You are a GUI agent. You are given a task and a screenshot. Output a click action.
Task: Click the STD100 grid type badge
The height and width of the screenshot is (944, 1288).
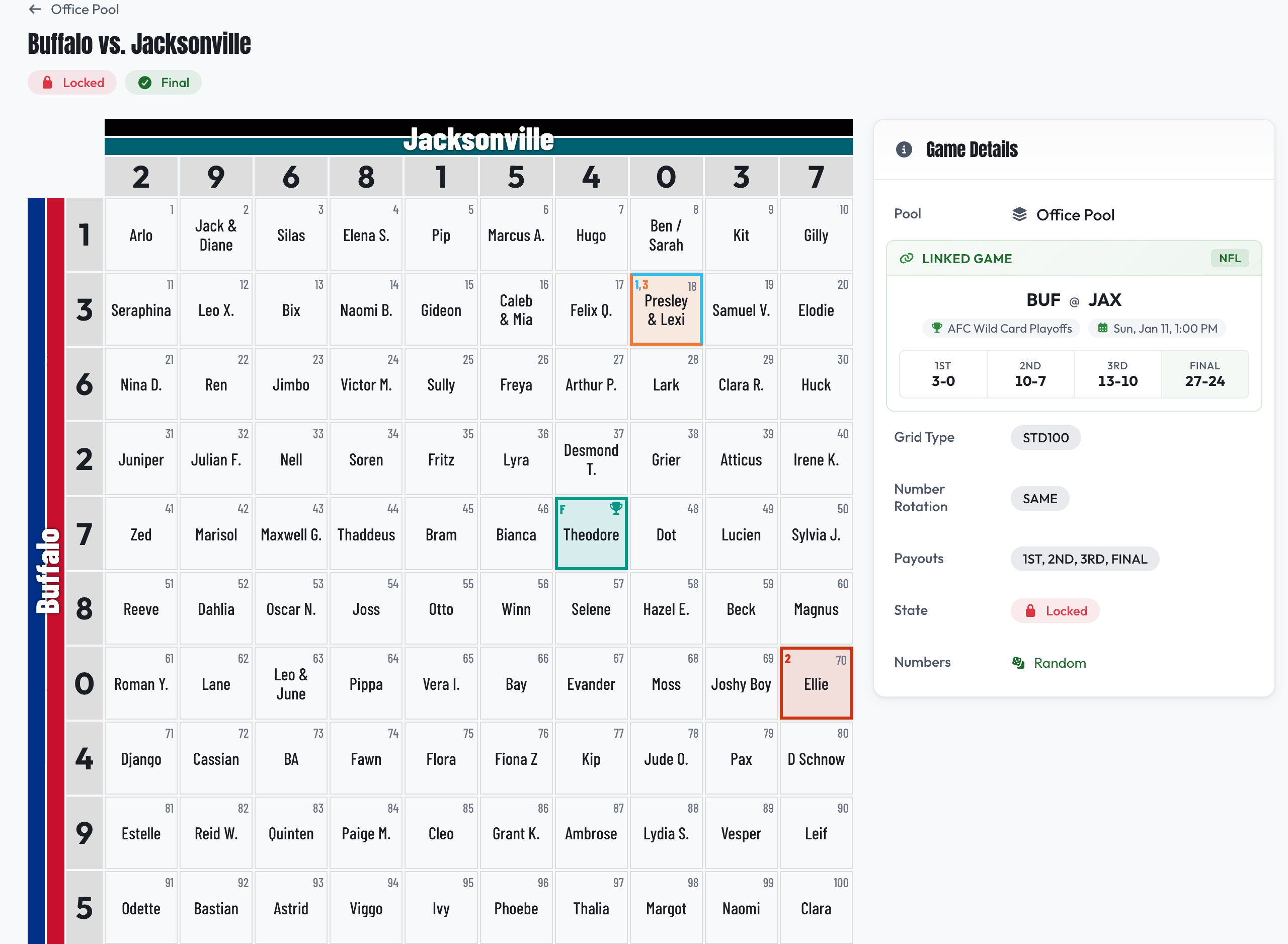(x=1045, y=437)
